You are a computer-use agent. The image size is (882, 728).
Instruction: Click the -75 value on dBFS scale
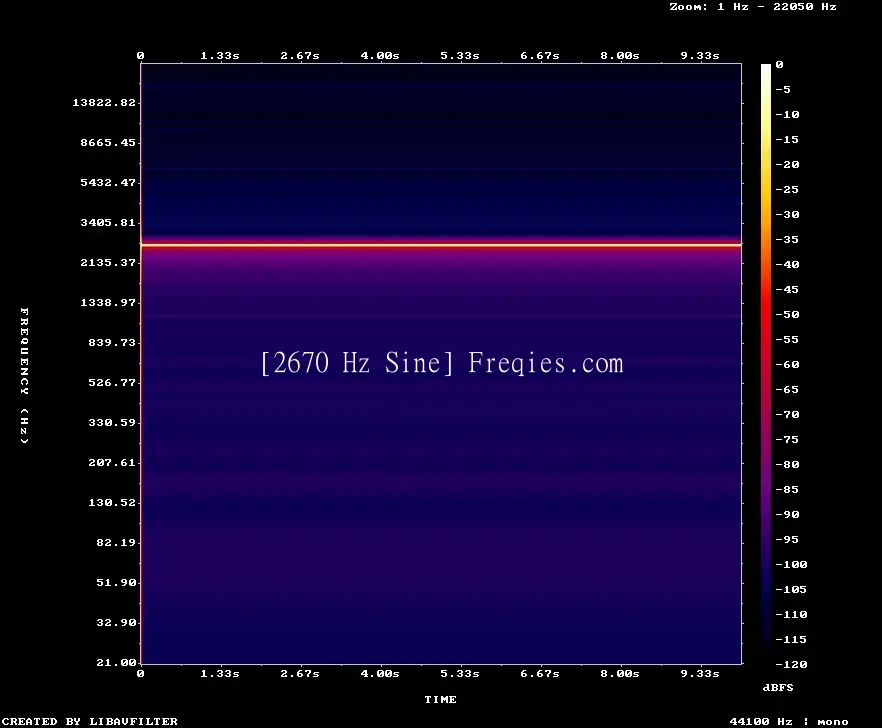787,439
